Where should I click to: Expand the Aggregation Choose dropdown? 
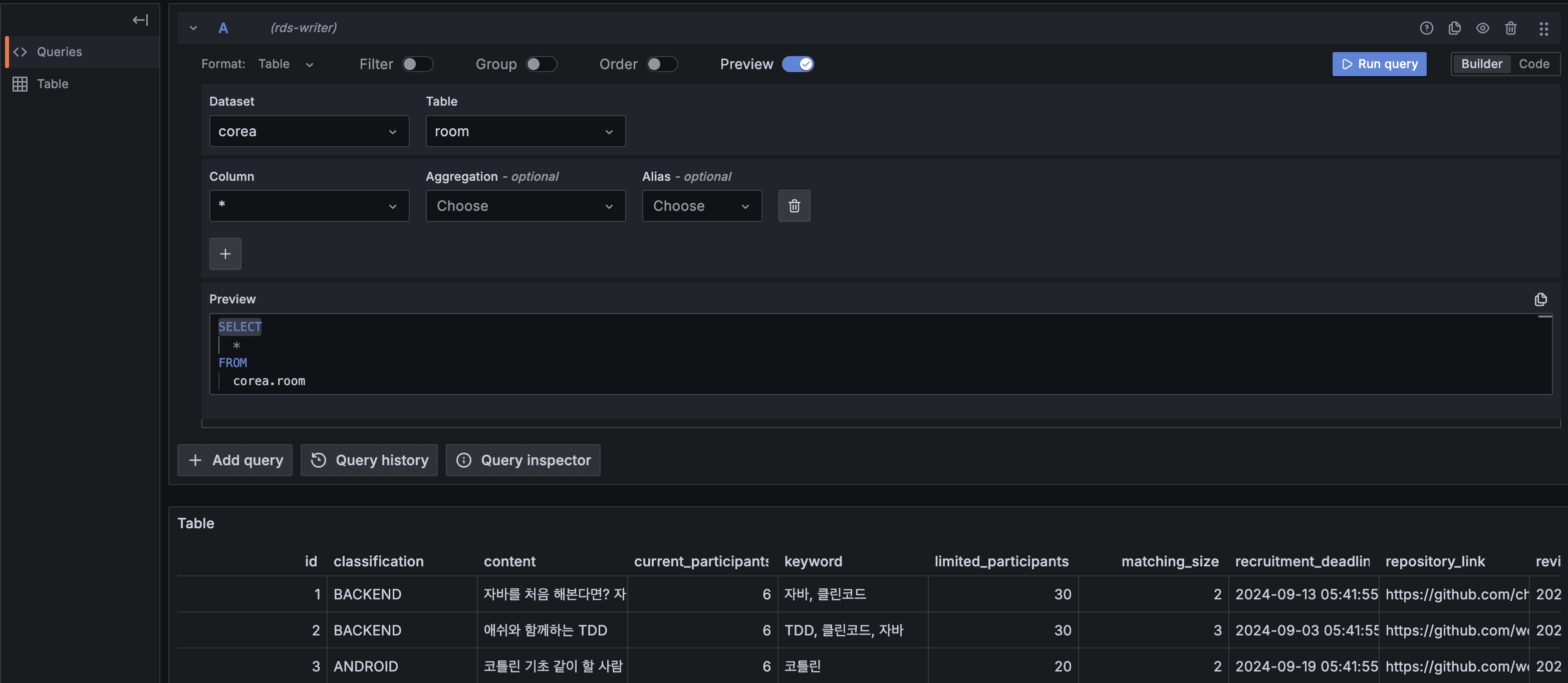(525, 206)
